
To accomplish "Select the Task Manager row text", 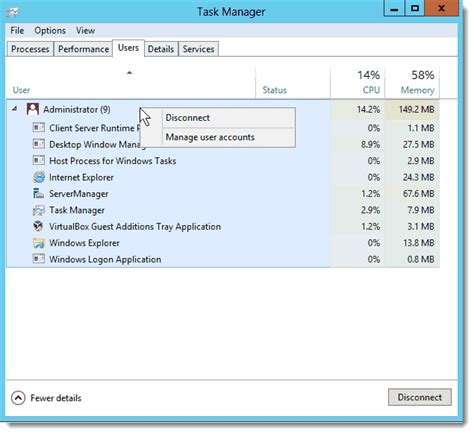I will (x=77, y=210).
